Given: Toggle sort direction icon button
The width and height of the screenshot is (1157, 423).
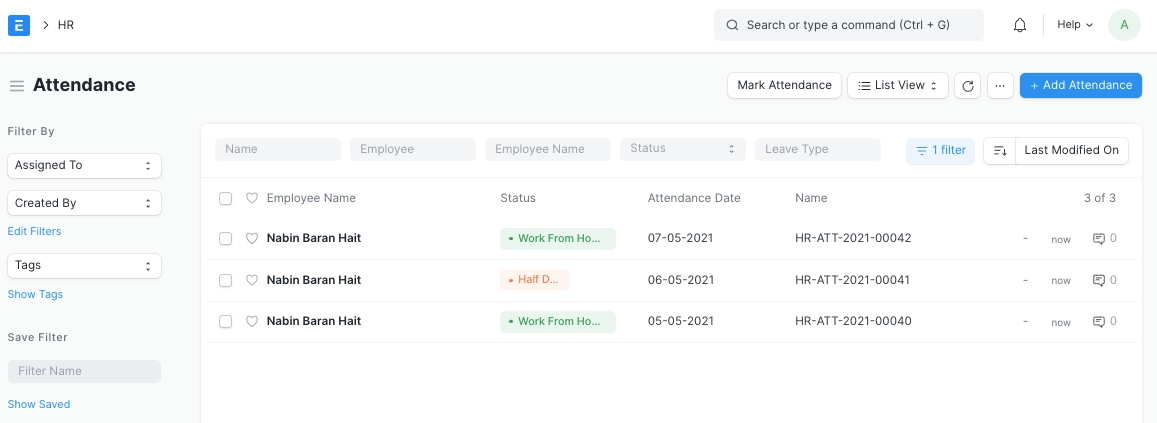Looking at the screenshot, I should pyautogui.click(x=1000, y=150).
